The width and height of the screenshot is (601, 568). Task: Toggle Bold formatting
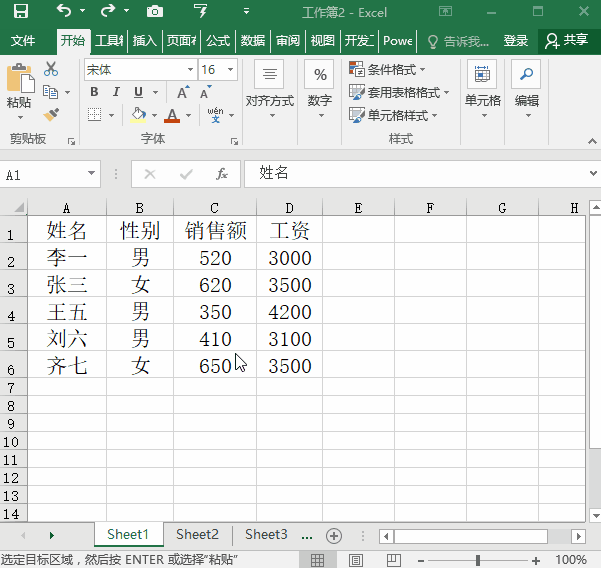click(x=94, y=92)
